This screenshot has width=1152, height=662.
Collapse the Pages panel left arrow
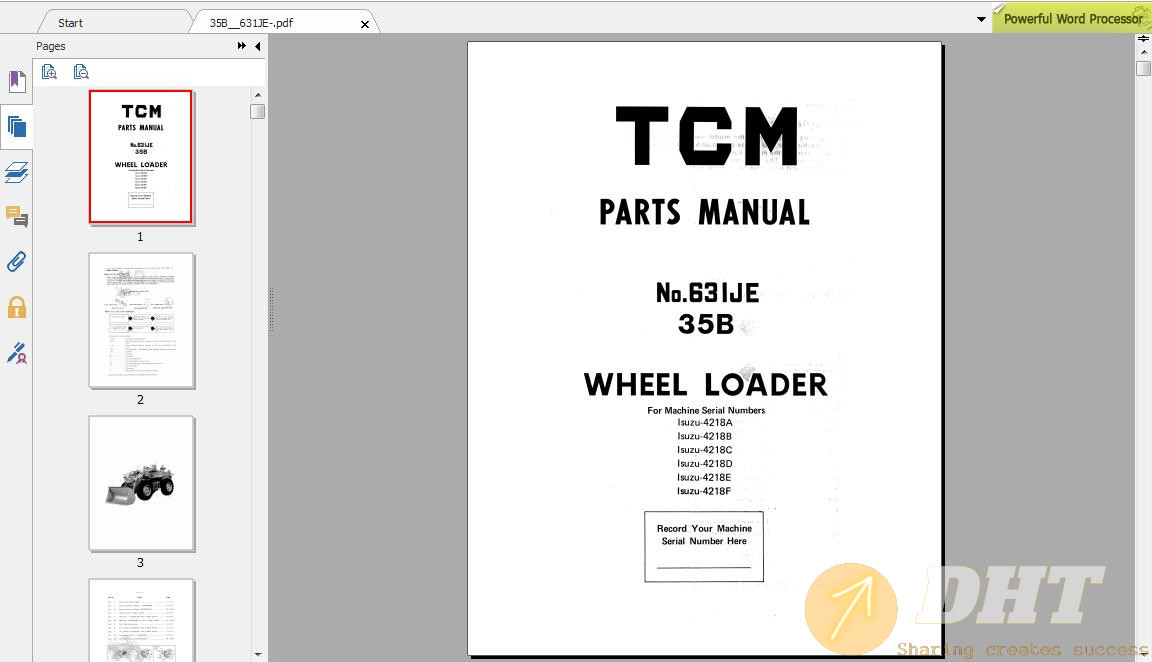[258, 46]
